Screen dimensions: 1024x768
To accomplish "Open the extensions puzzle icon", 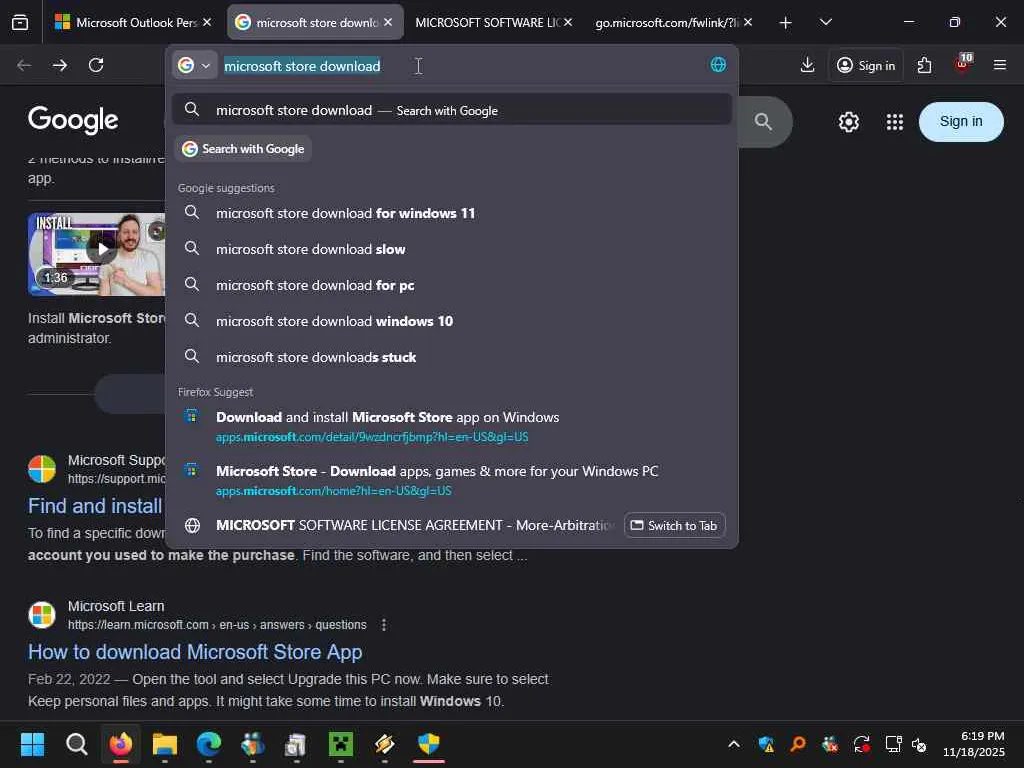I will (924, 65).
